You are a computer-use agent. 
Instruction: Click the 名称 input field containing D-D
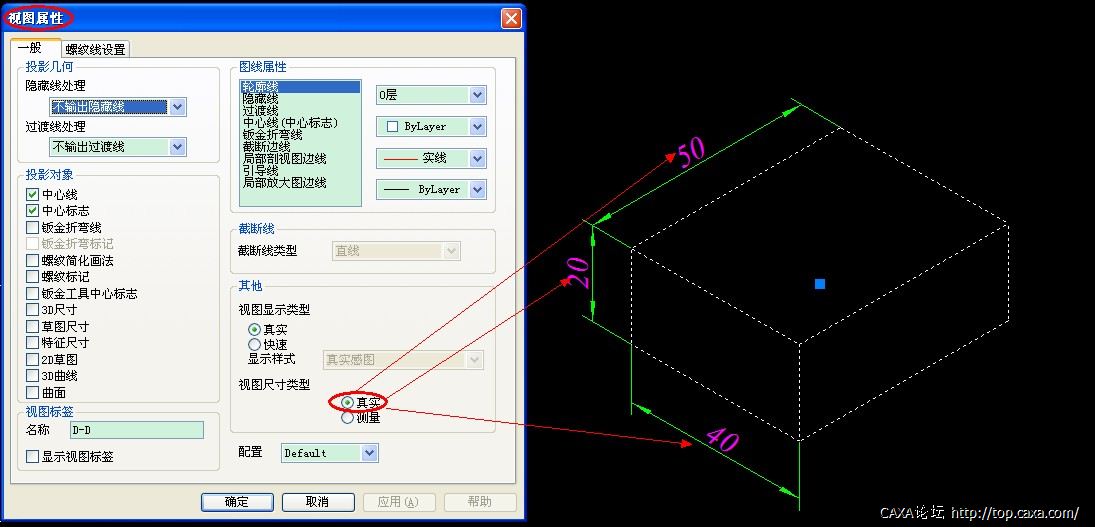tap(136, 430)
